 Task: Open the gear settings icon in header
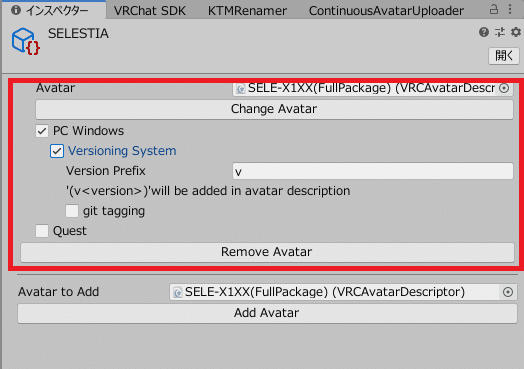pos(516,32)
